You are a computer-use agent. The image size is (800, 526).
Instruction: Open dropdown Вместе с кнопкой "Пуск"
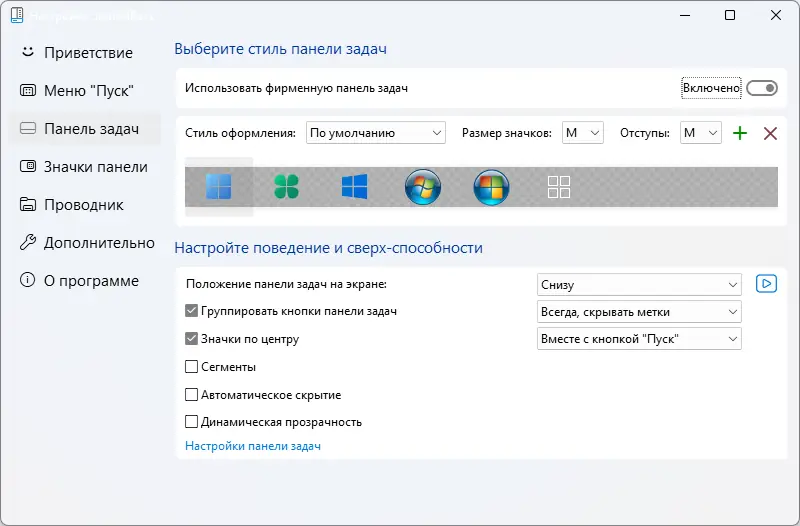pyautogui.click(x=639, y=339)
